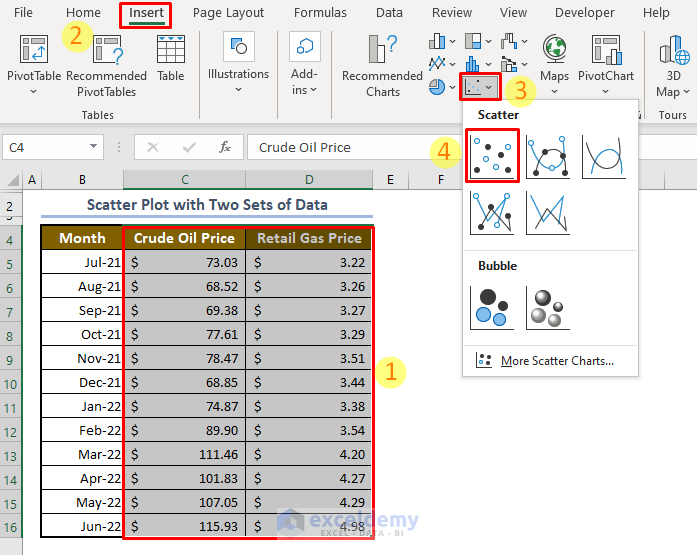Open the File tab
The image size is (697, 555).
[23, 12]
